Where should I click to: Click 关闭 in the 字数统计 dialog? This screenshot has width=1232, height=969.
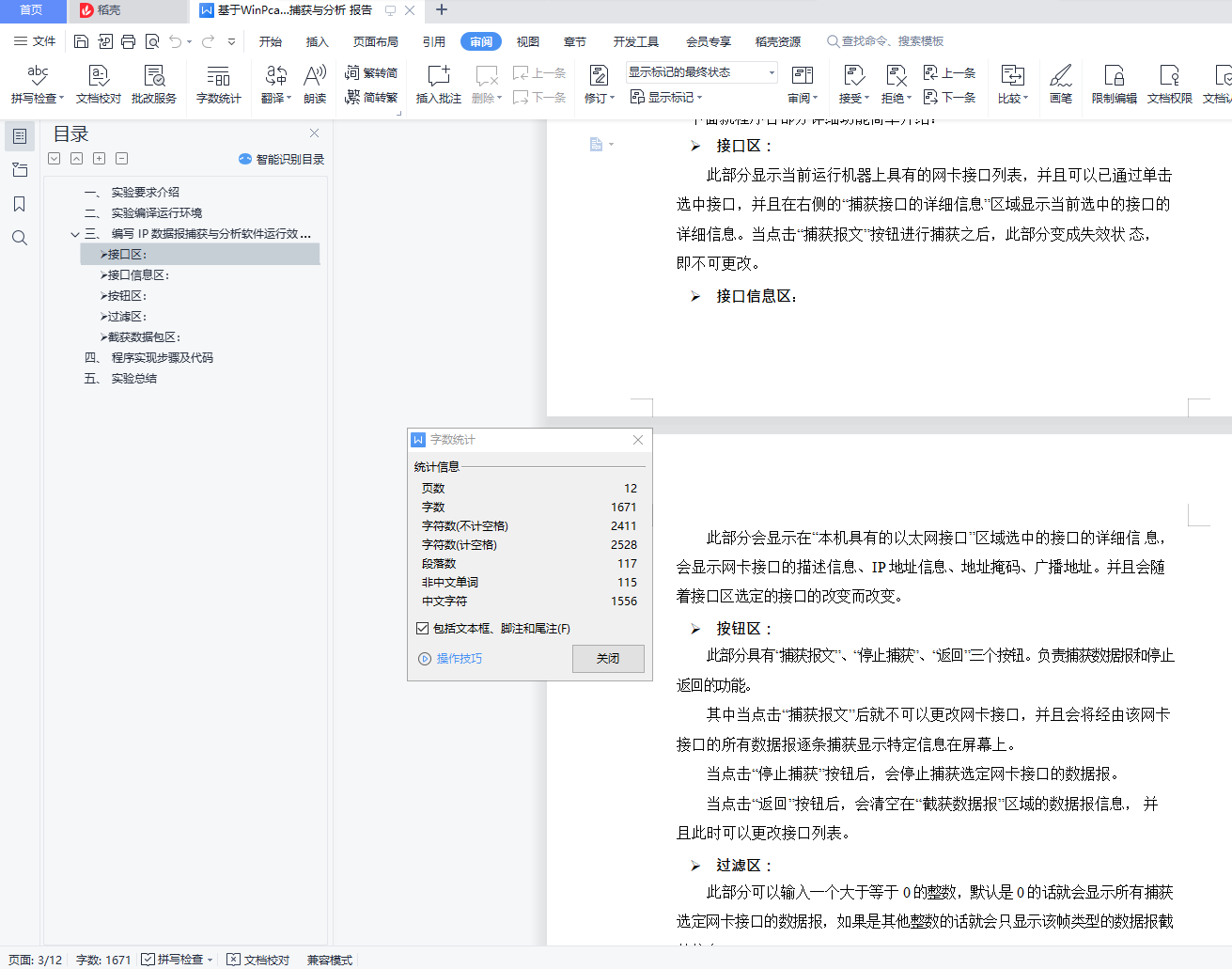[608, 658]
